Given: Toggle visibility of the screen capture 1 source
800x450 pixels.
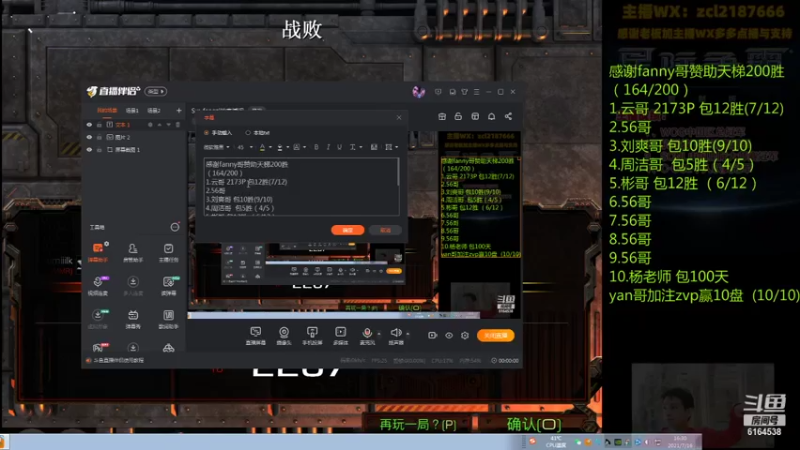Looking at the screenshot, I should pos(89,150).
